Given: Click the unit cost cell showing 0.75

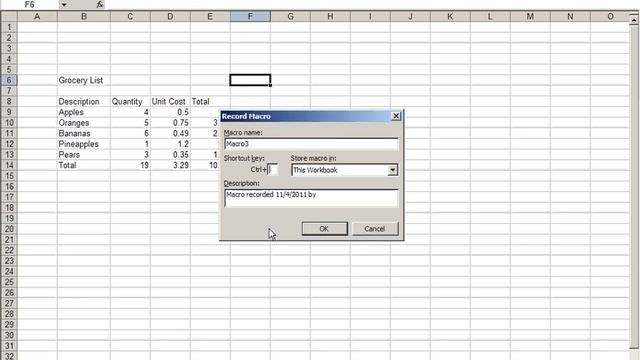Looking at the screenshot, I should [170, 123].
